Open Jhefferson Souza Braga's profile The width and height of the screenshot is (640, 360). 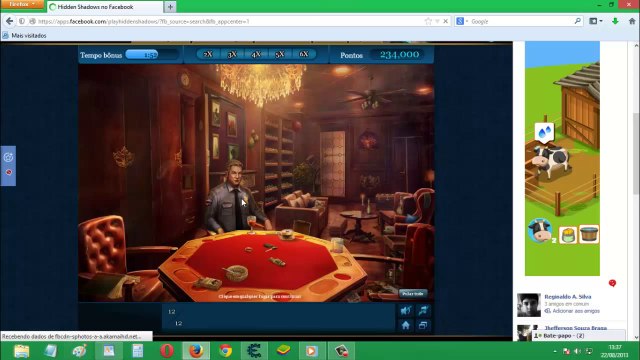pyautogui.click(x=576, y=328)
